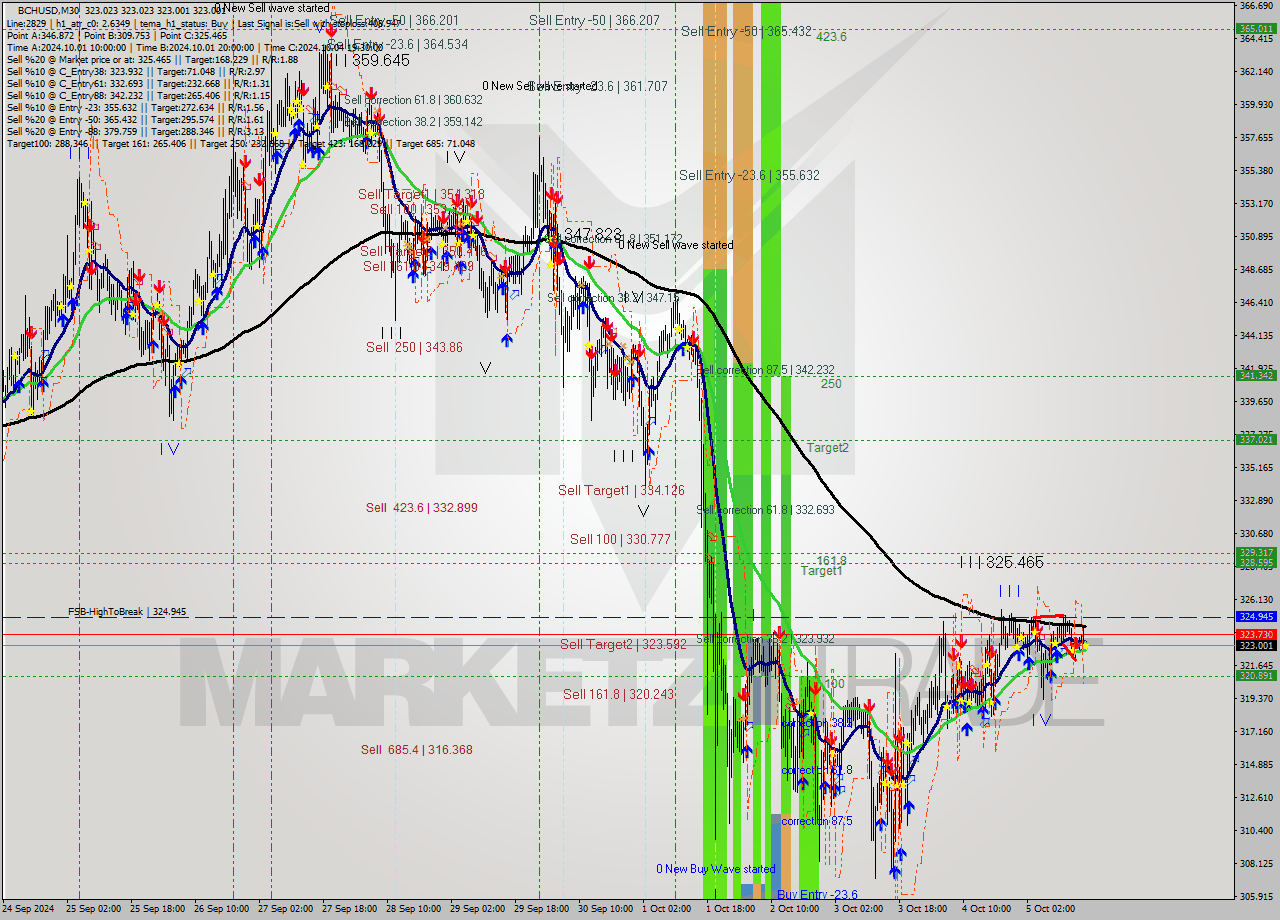Screen dimensions: 1280x920
Task: Select 'Sell 685.4 | 316.368' label
Action: 416,750
